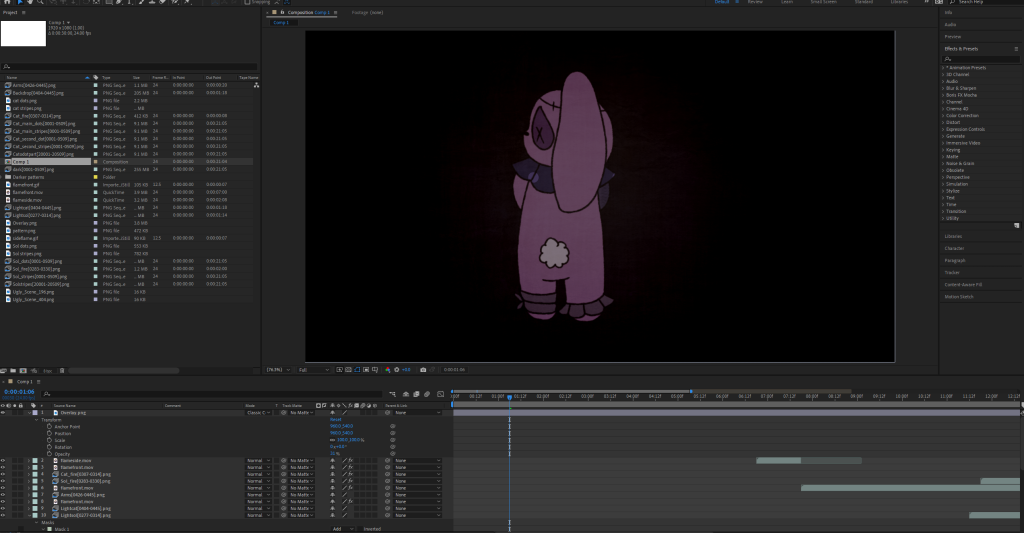
Task: Toggle region of interest icon
Action: 366,370
